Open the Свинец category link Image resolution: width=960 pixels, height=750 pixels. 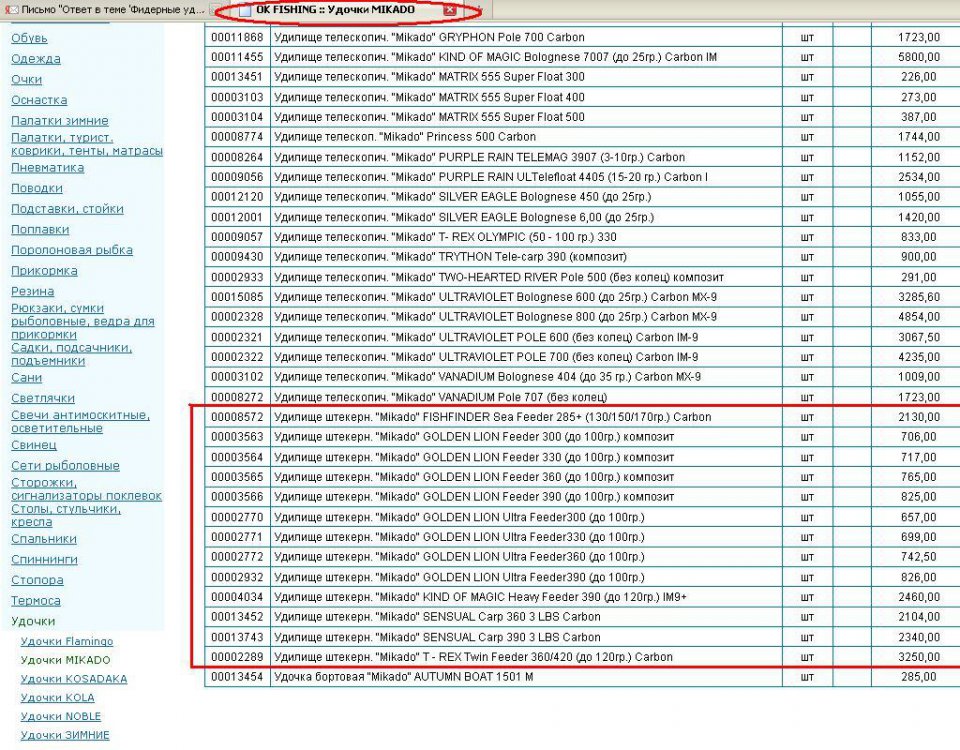(x=34, y=445)
